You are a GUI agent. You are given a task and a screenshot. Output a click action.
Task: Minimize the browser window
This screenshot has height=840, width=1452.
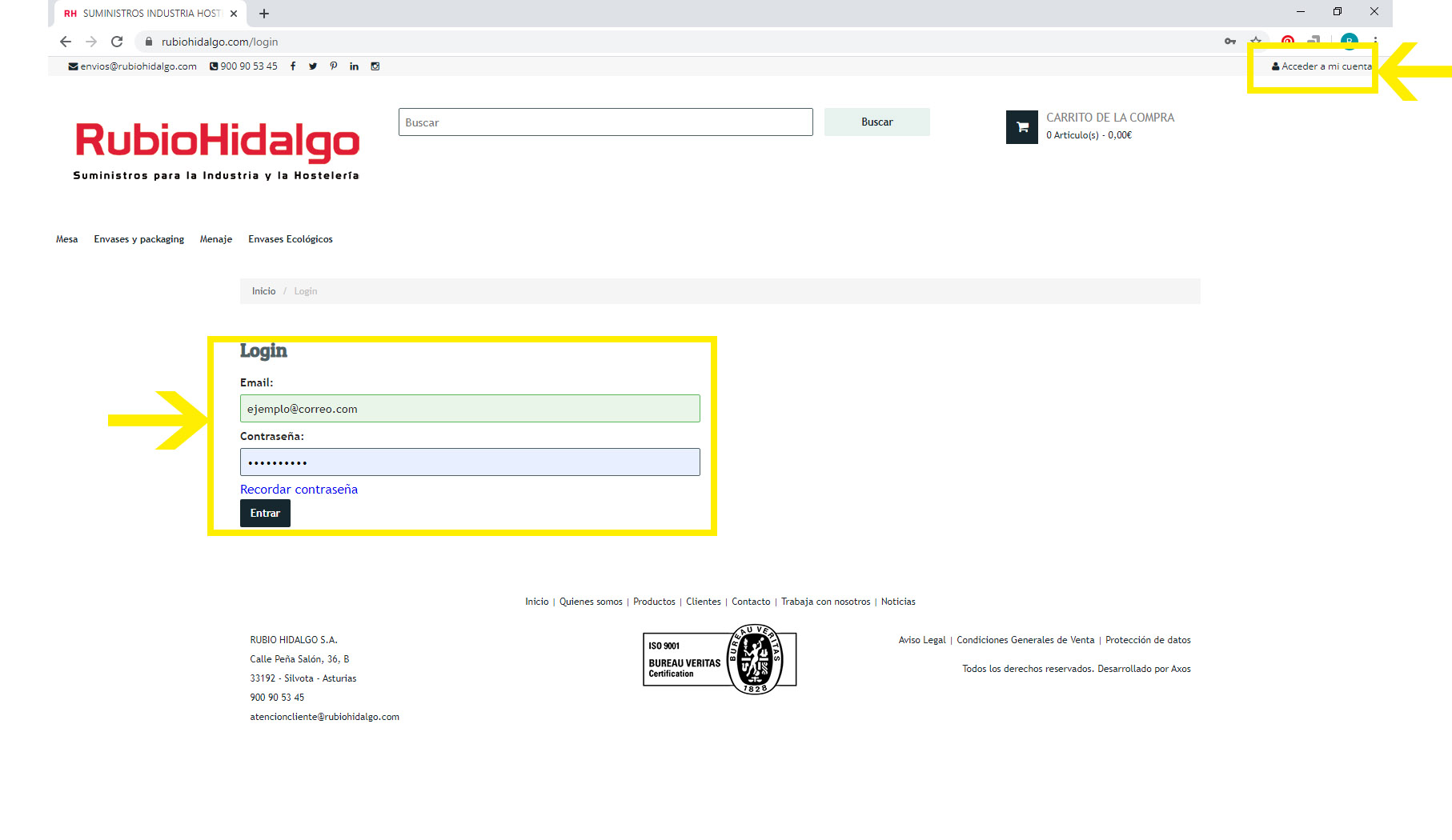tap(1301, 11)
